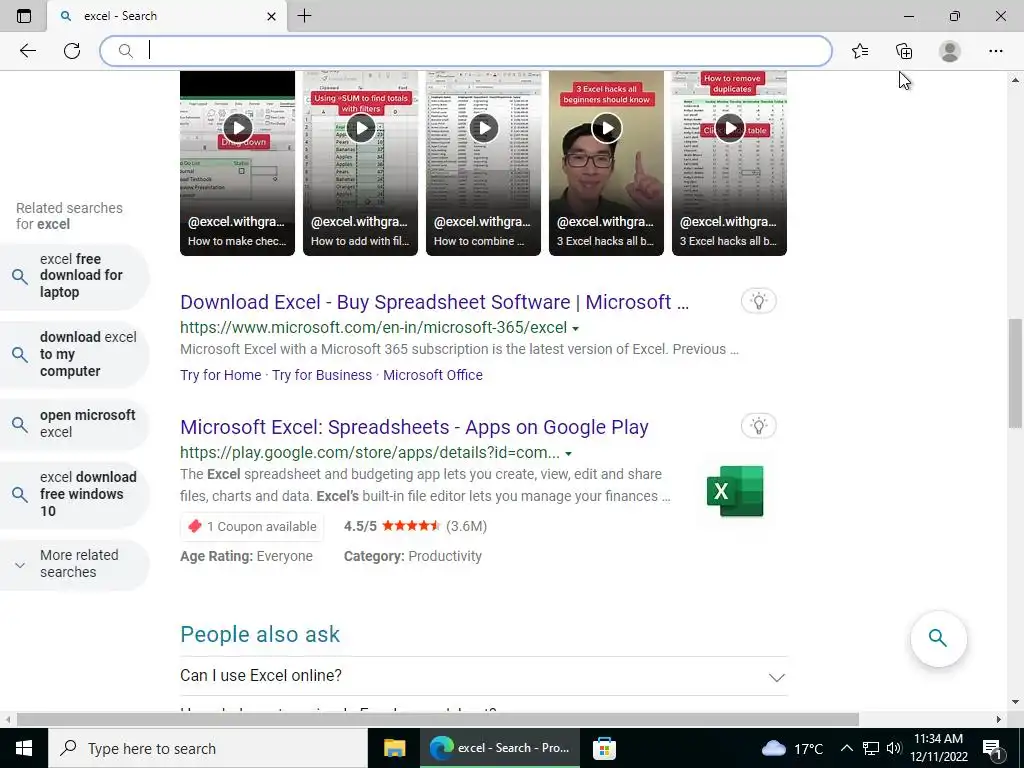Image resolution: width=1024 pixels, height=768 pixels.
Task: Select the 'excel - Search' browser tab
Action: [167, 16]
